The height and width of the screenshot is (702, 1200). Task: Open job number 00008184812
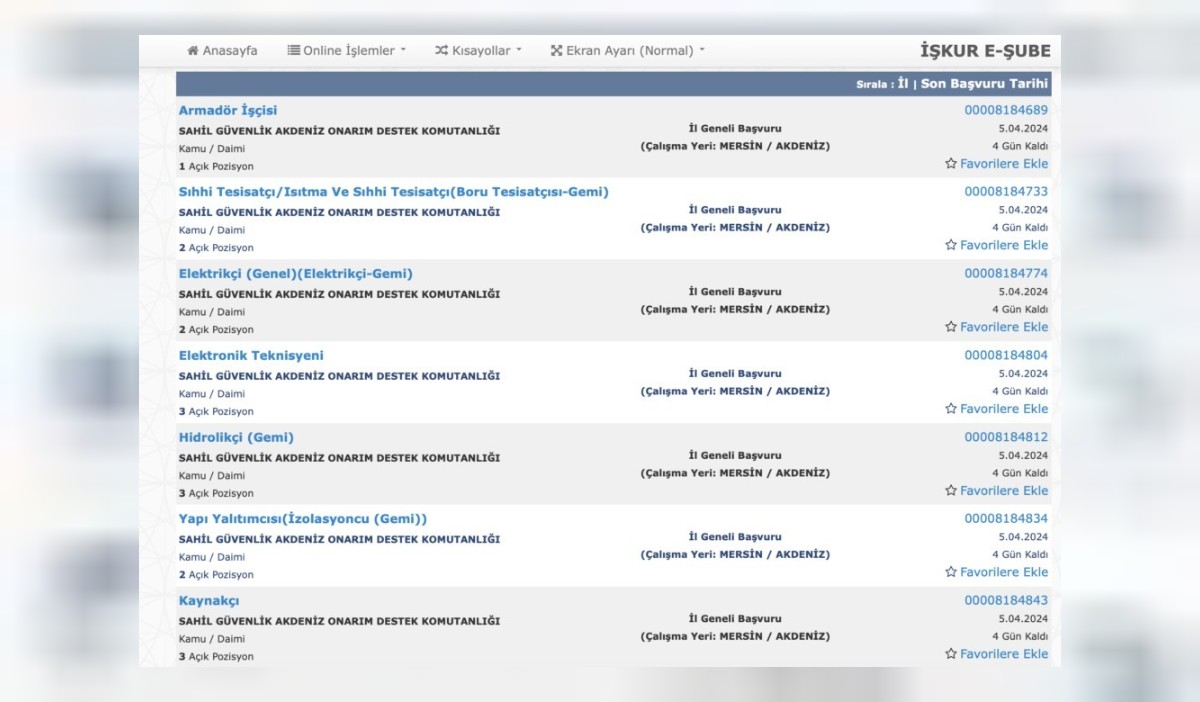[1006, 437]
